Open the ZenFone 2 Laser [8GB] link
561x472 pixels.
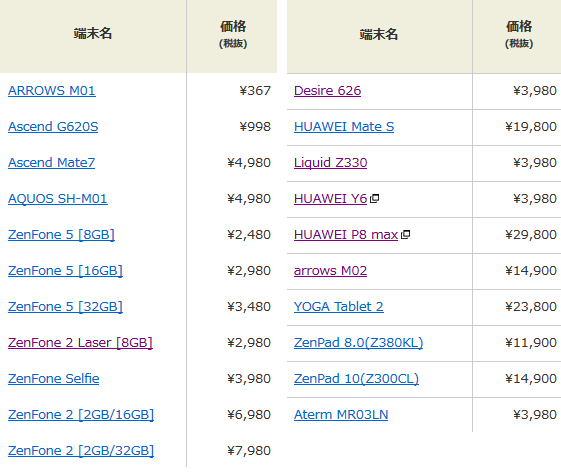[80, 343]
